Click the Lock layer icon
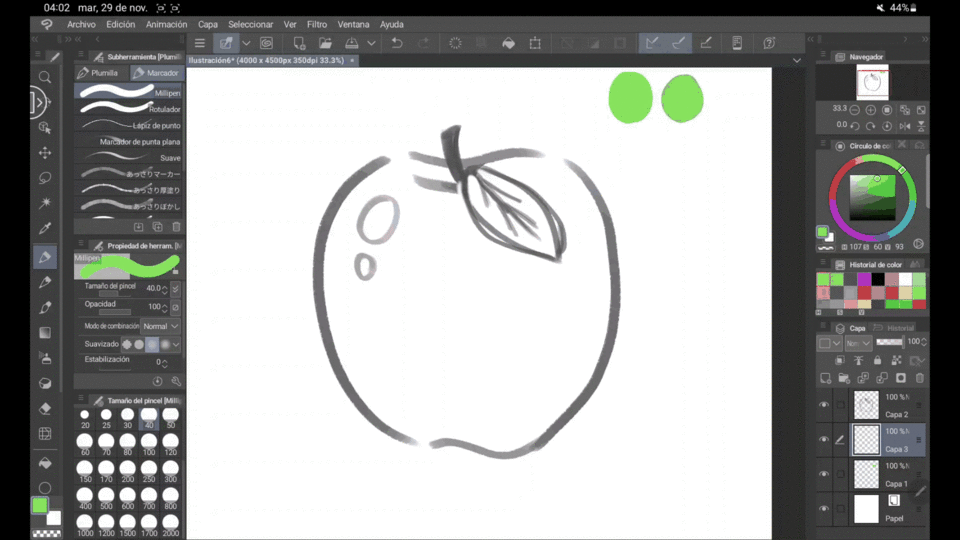Screen dimensions: 960x540 pos(877,361)
